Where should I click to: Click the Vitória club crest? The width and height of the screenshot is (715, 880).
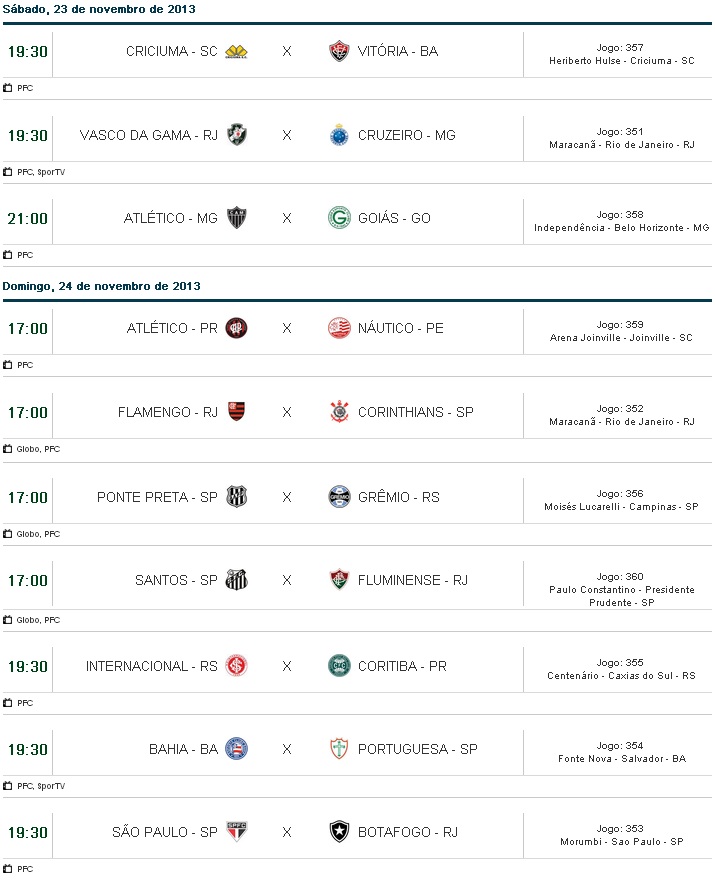tap(339, 51)
